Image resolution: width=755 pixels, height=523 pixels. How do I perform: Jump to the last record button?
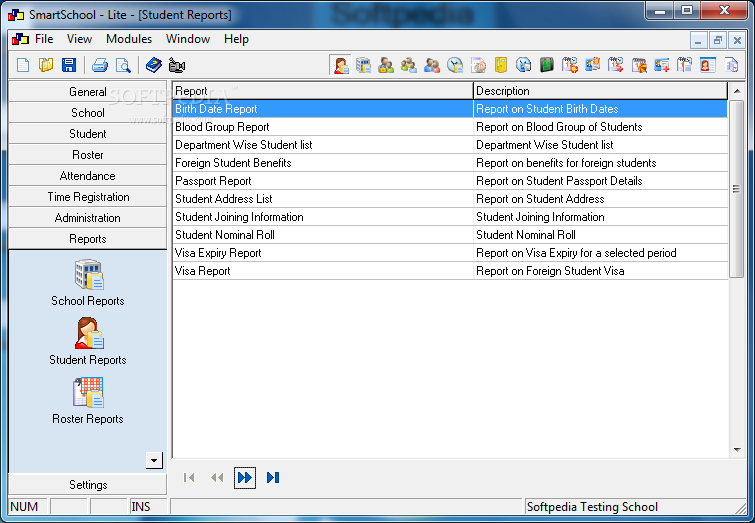pos(273,478)
